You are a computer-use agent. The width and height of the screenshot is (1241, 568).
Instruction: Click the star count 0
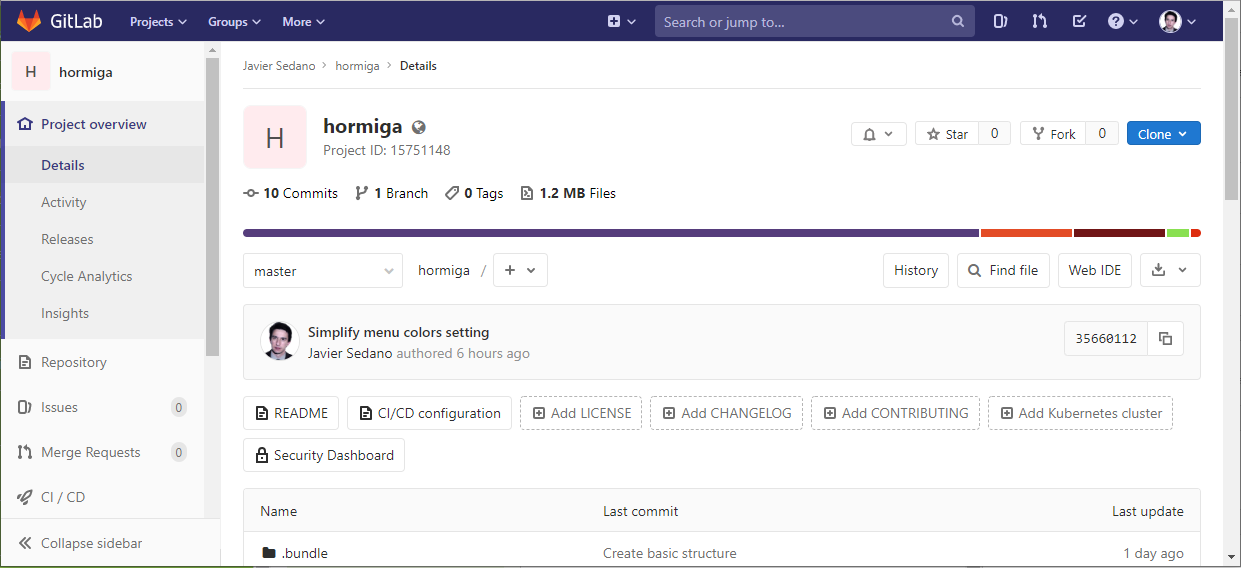point(994,134)
